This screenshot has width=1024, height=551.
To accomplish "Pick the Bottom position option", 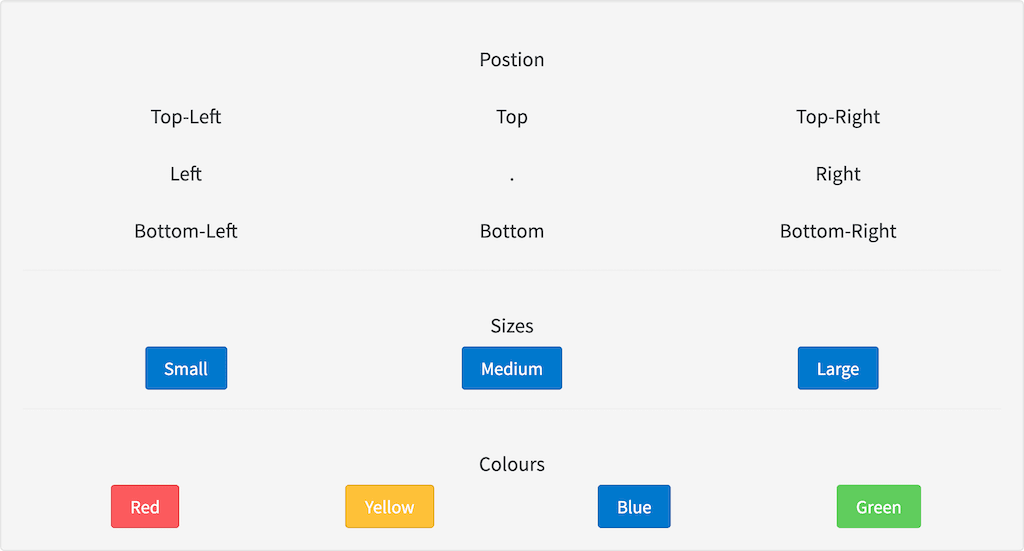I will tap(512, 231).
